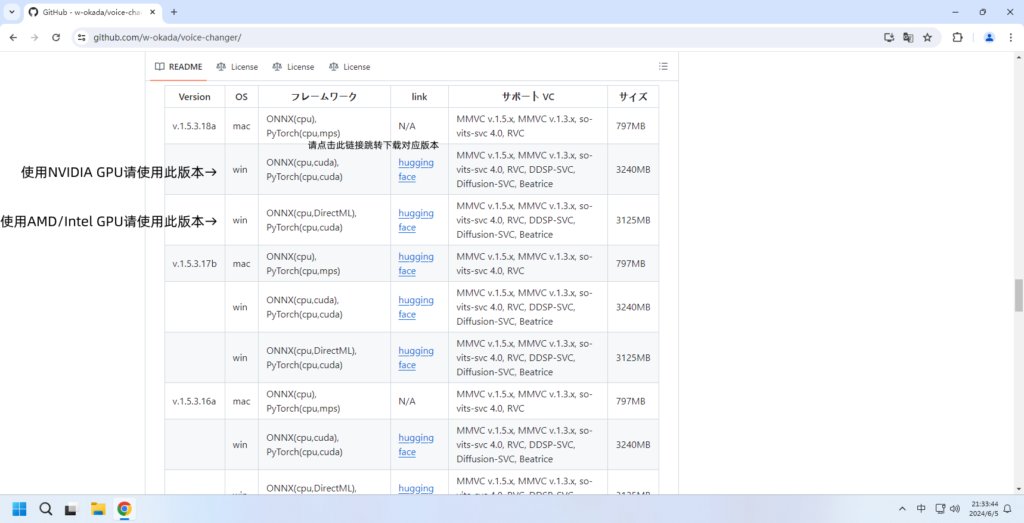Bookmark this page with star icon
1024x523 pixels.
(927, 38)
